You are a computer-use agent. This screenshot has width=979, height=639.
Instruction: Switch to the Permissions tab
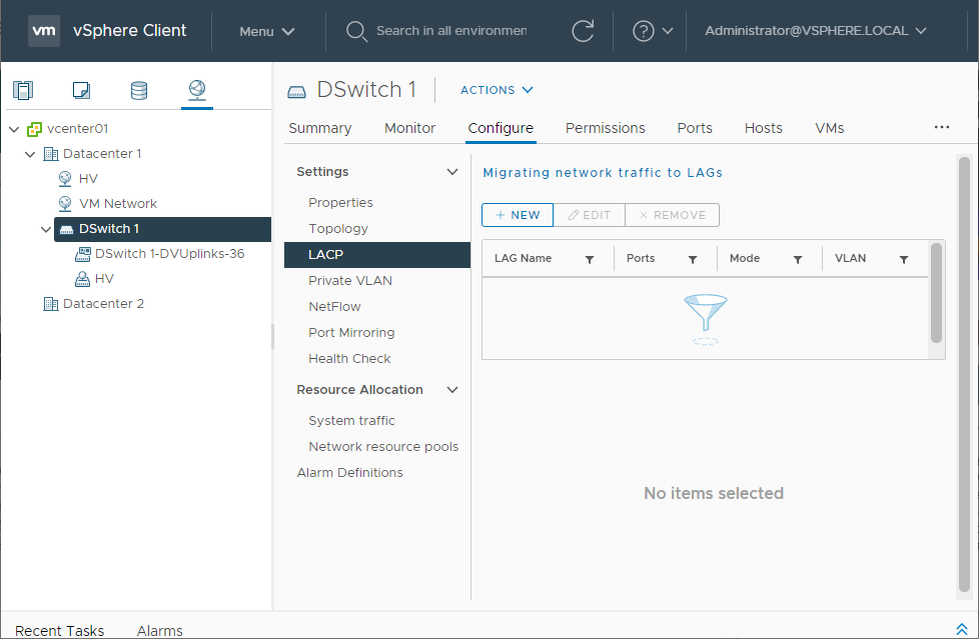[605, 128]
